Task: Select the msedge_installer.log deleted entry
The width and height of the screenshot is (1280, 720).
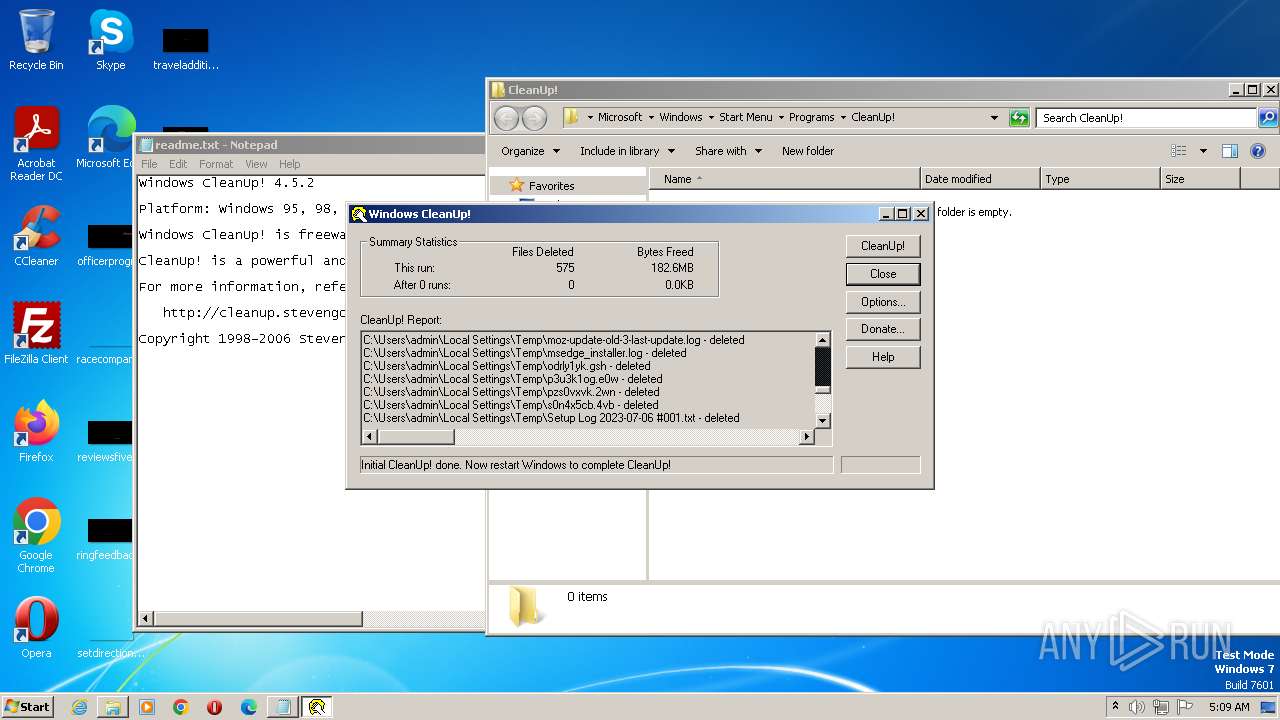Action: click(x=524, y=353)
